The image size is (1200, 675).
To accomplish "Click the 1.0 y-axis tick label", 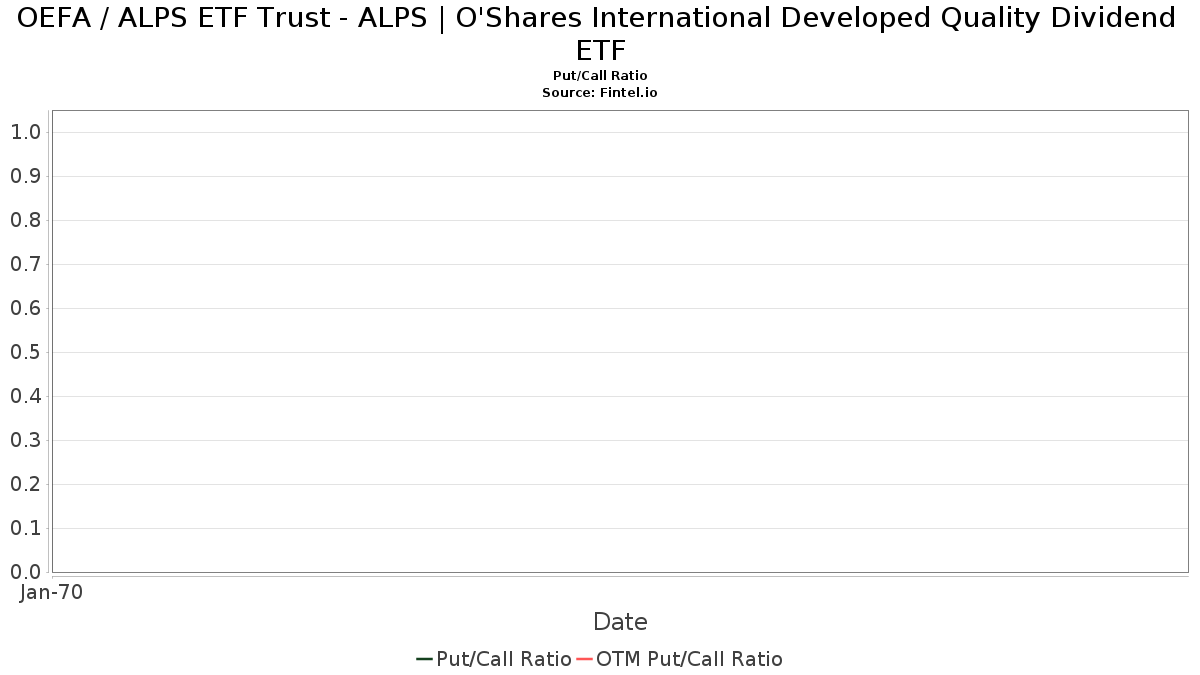I will [x=25, y=132].
